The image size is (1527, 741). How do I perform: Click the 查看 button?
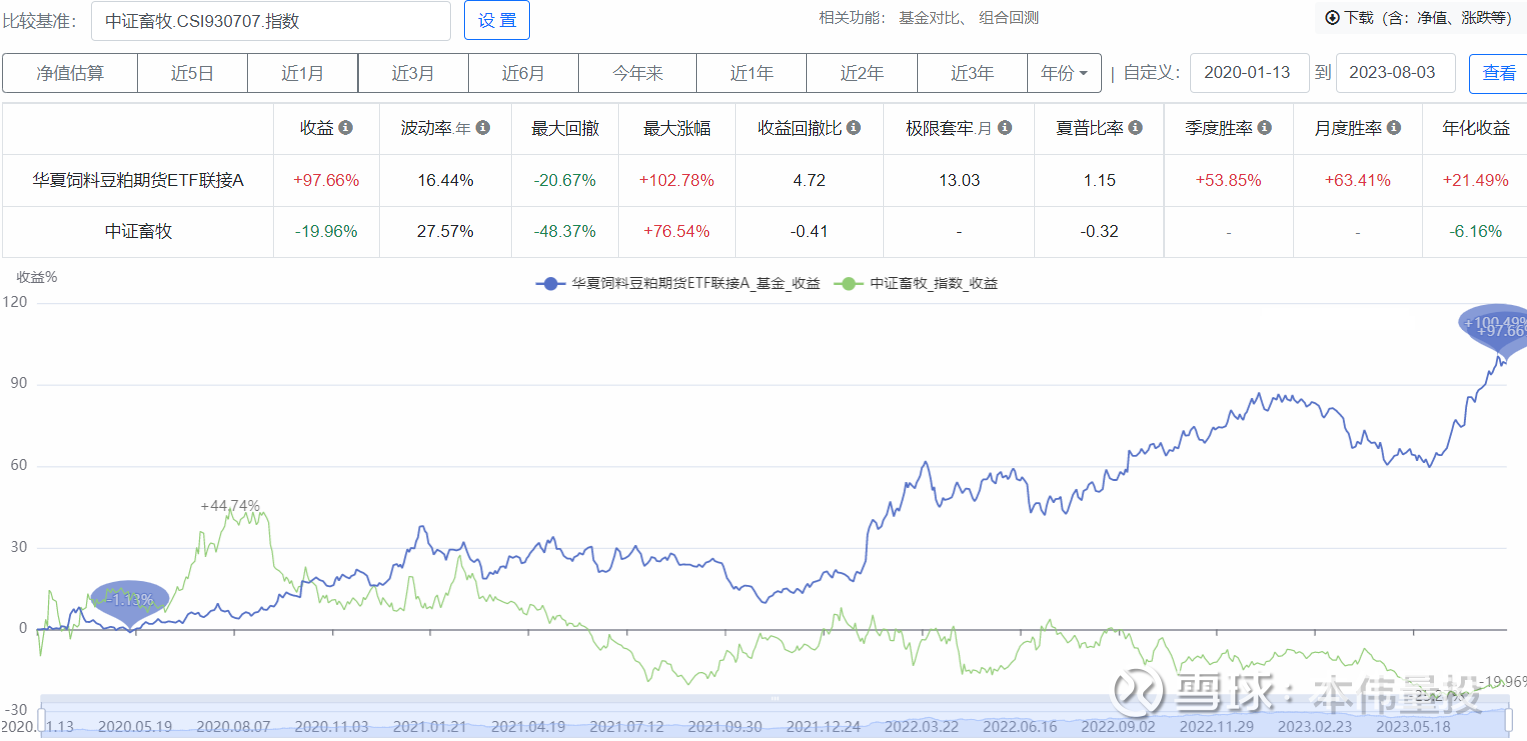point(1498,73)
